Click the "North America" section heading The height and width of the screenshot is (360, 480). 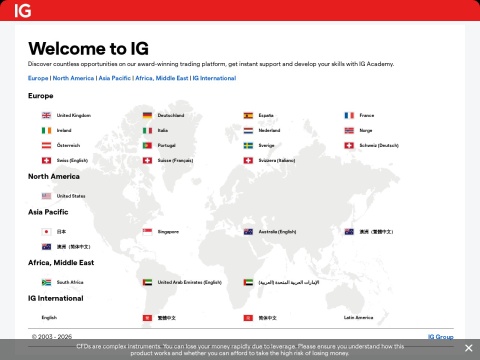point(54,176)
